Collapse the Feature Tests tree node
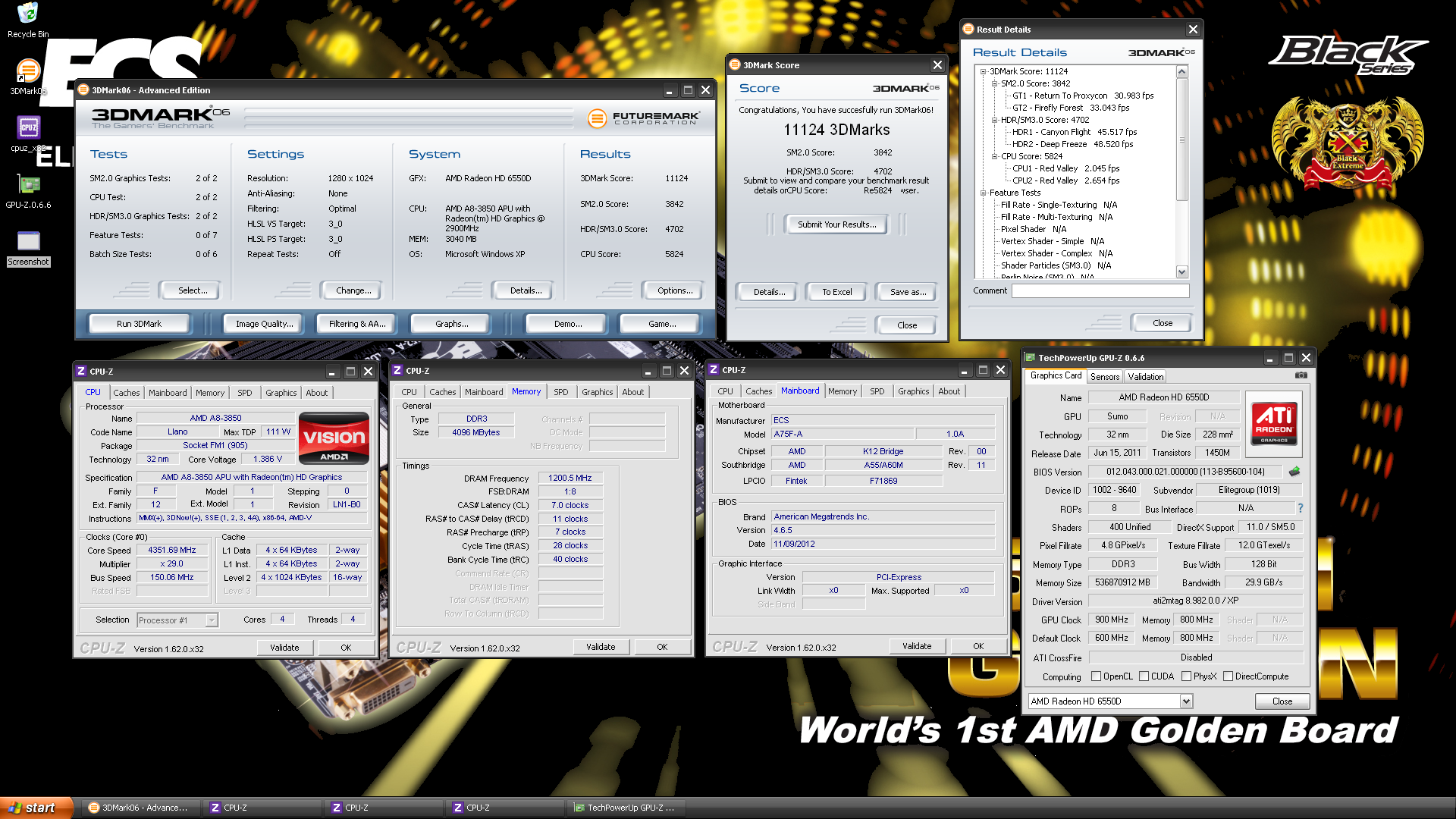The image size is (1456, 819). click(983, 193)
